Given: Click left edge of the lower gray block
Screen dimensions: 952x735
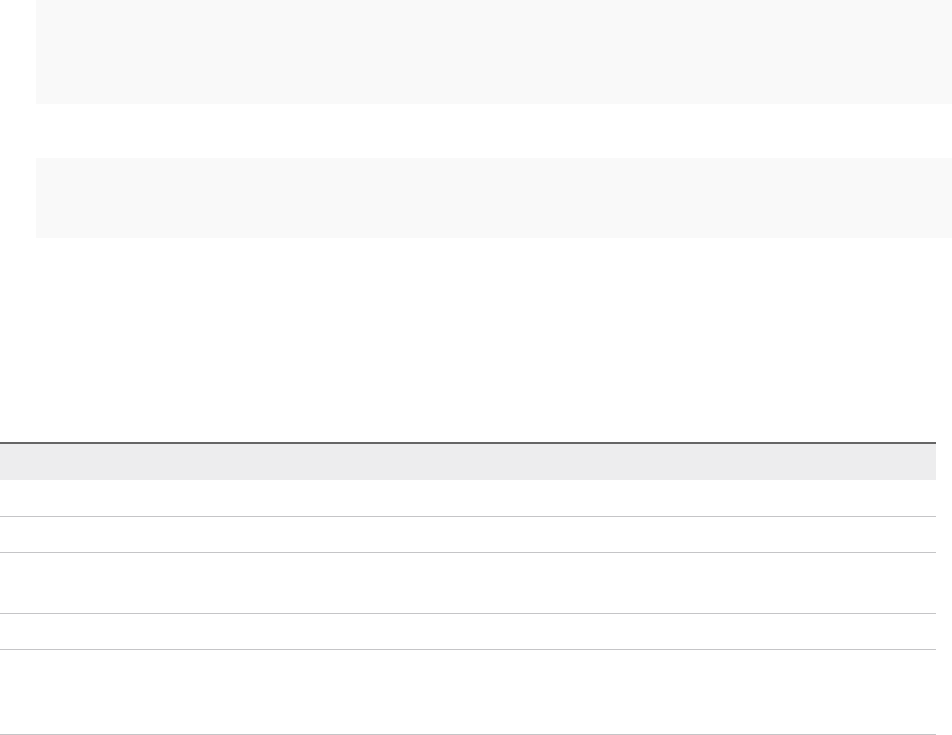Looking at the screenshot, I should (x=39, y=197).
